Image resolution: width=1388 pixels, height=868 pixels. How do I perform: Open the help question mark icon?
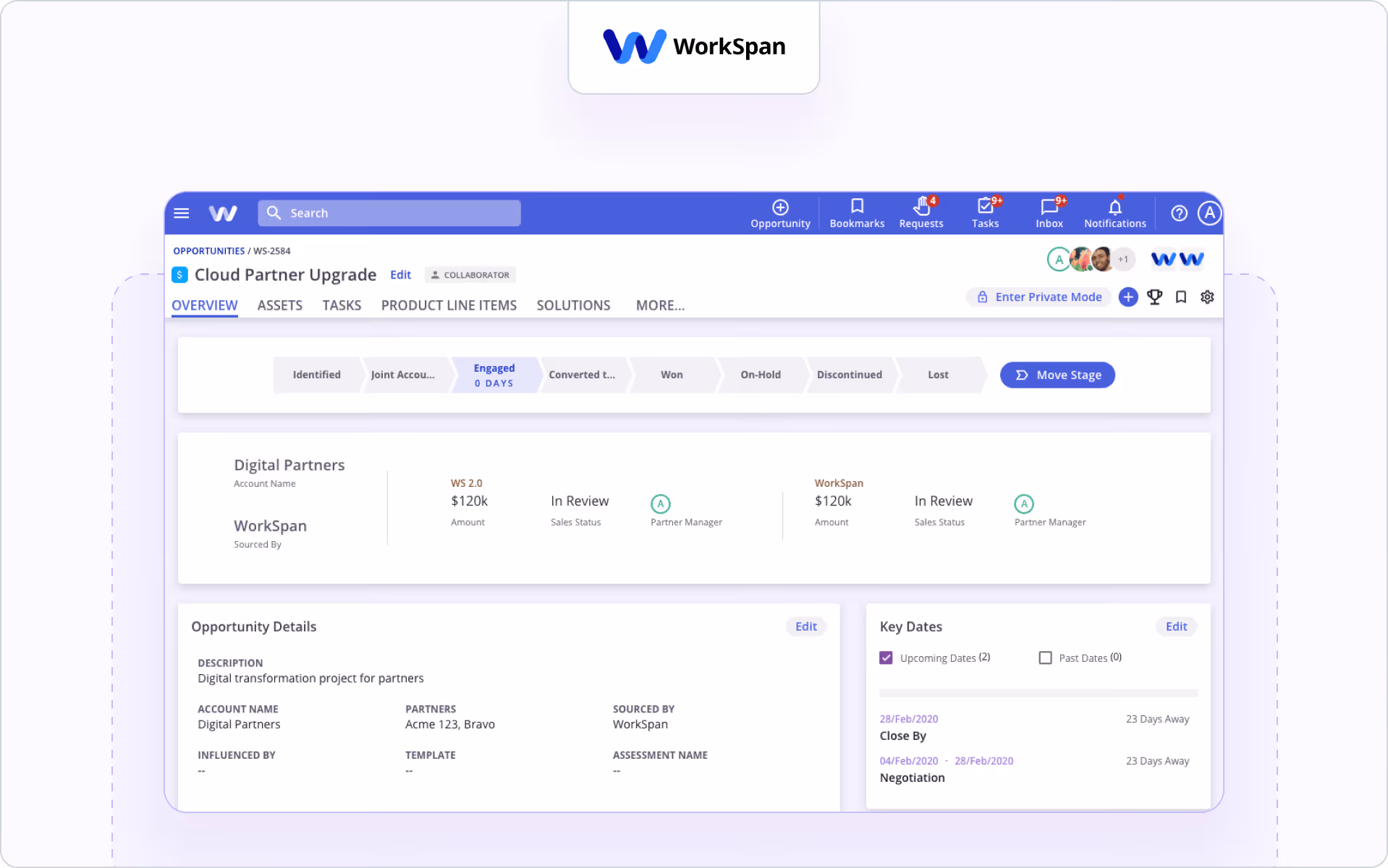click(x=1179, y=213)
